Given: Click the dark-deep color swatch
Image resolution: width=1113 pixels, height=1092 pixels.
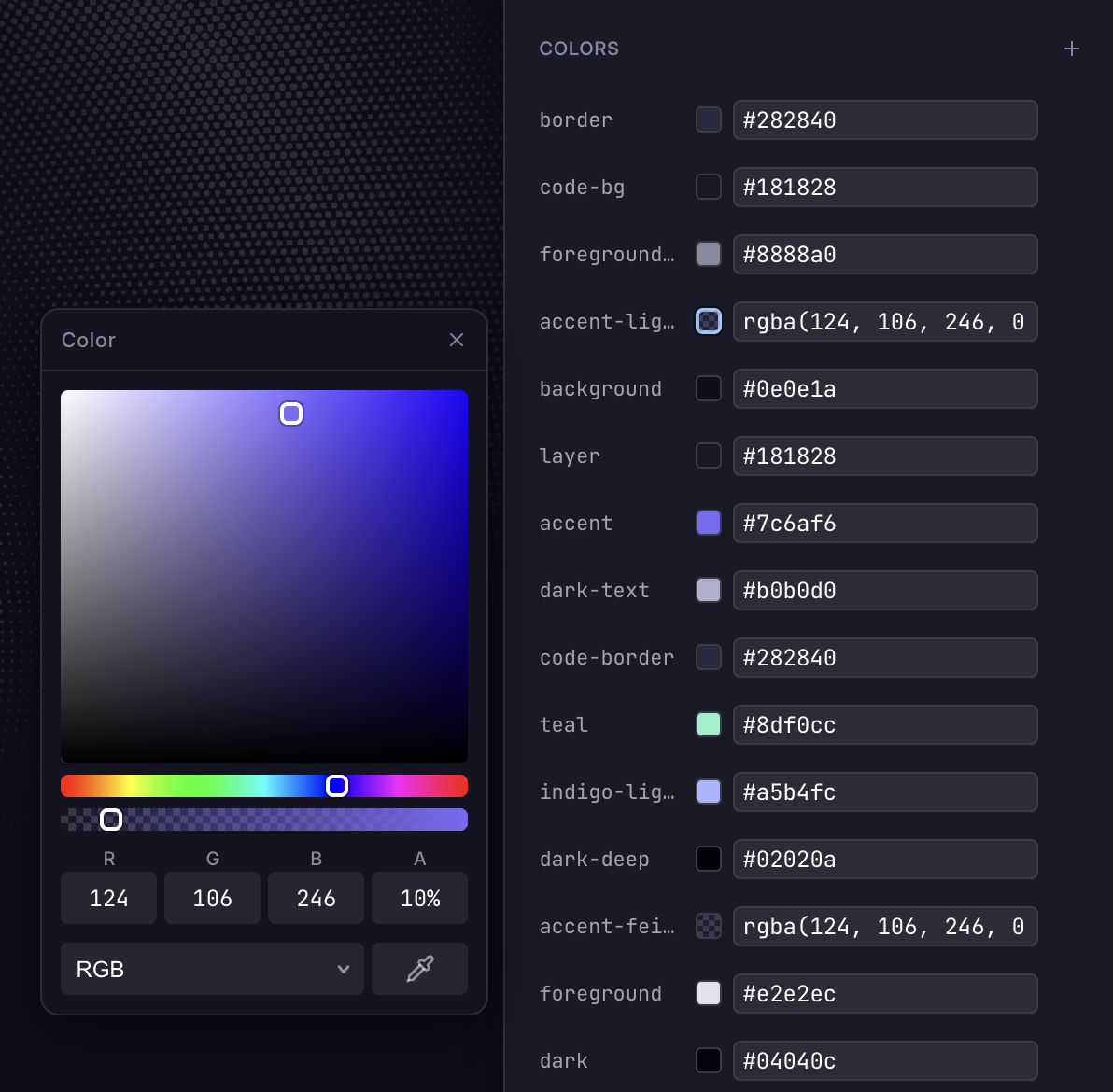Looking at the screenshot, I should [708, 859].
